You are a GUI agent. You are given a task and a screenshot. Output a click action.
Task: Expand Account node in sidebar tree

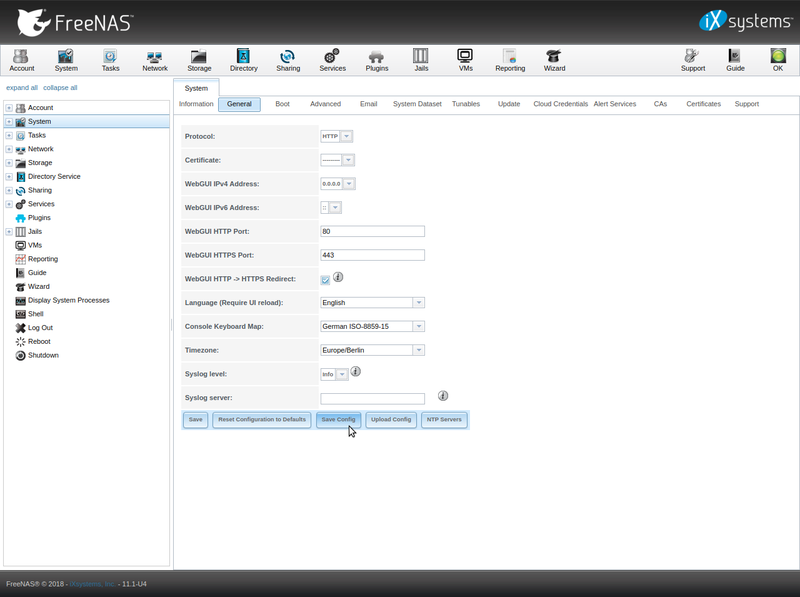9,108
